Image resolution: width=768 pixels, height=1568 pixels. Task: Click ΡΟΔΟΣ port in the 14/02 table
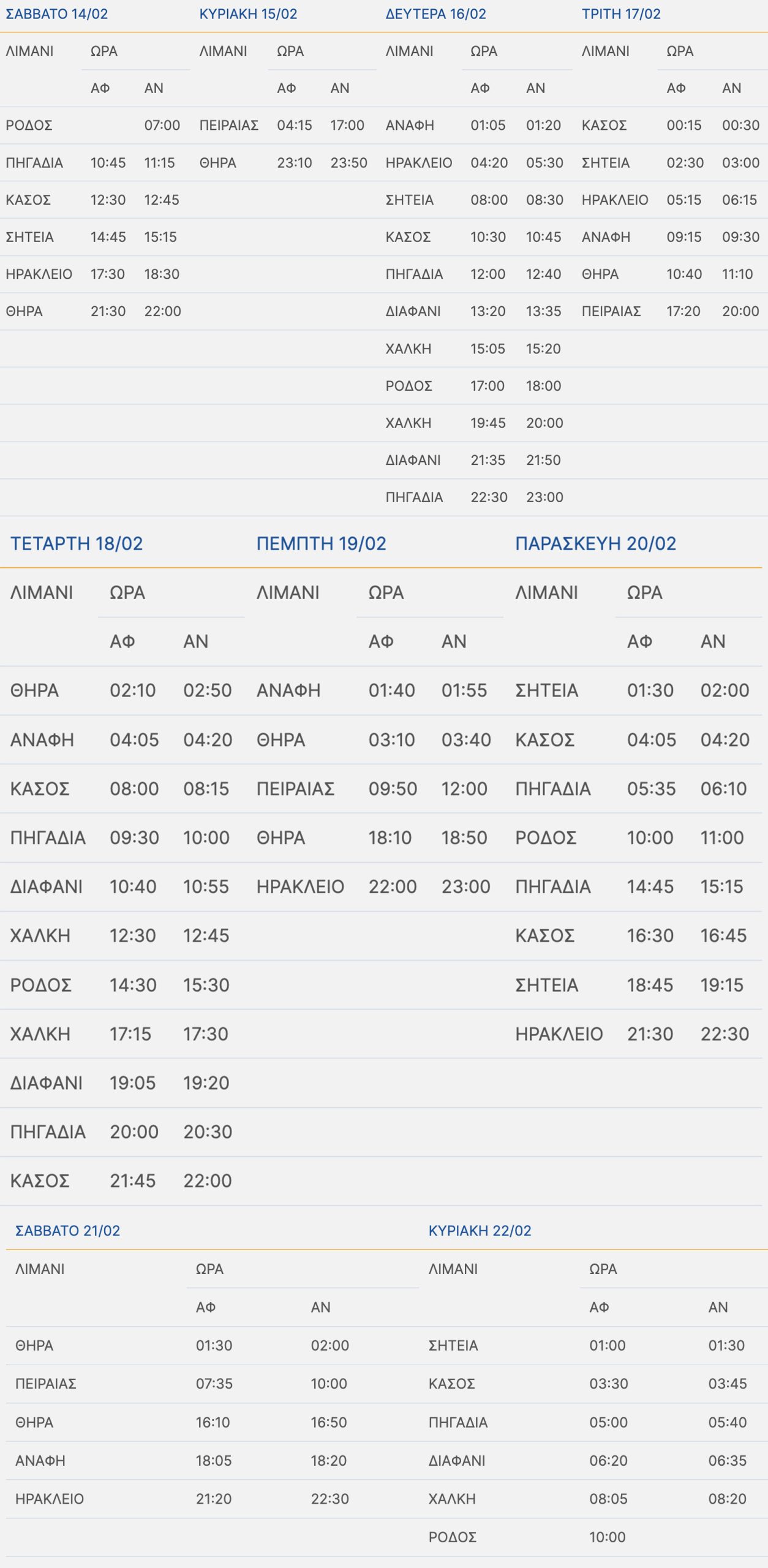(29, 126)
